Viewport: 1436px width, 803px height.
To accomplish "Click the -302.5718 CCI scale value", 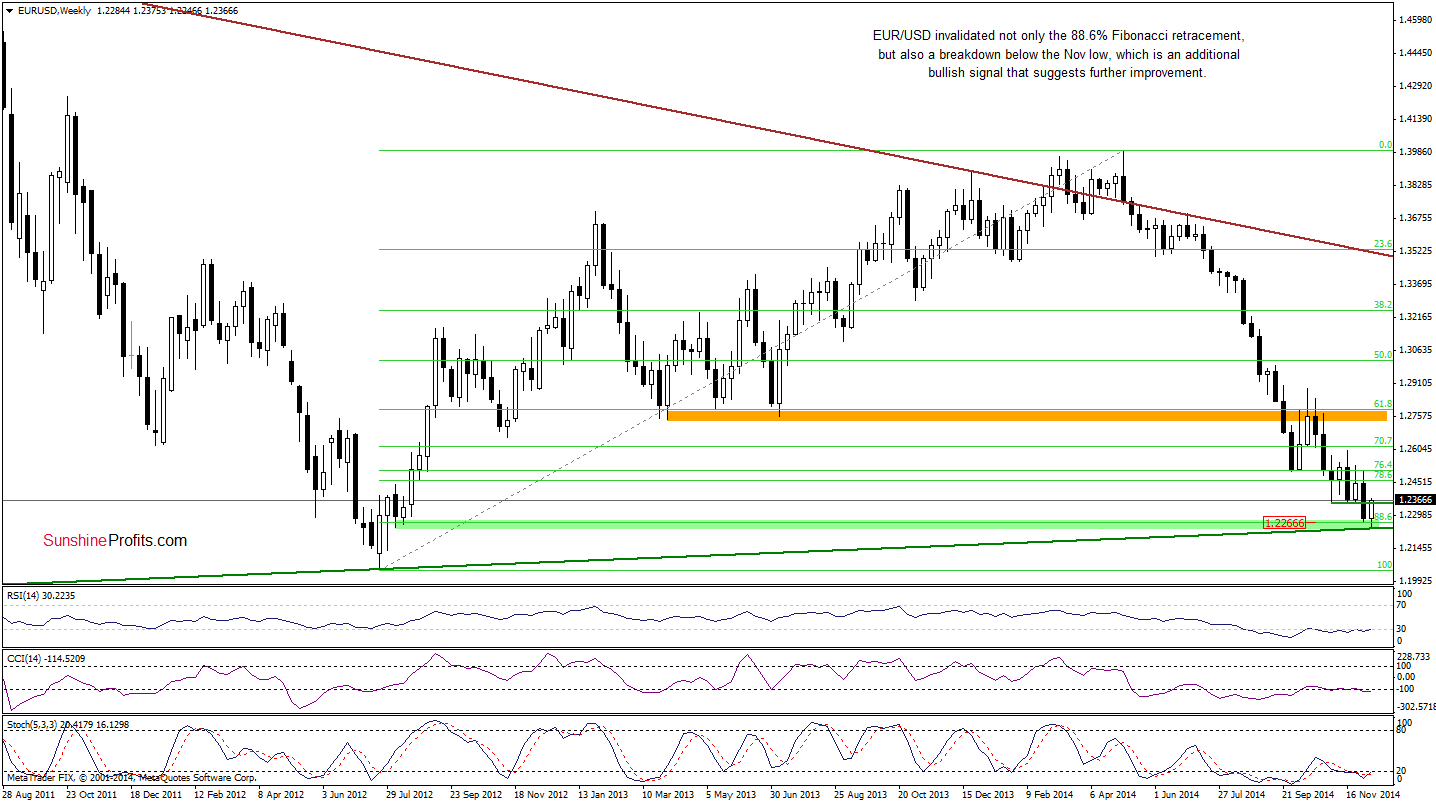I will pos(1416,706).
